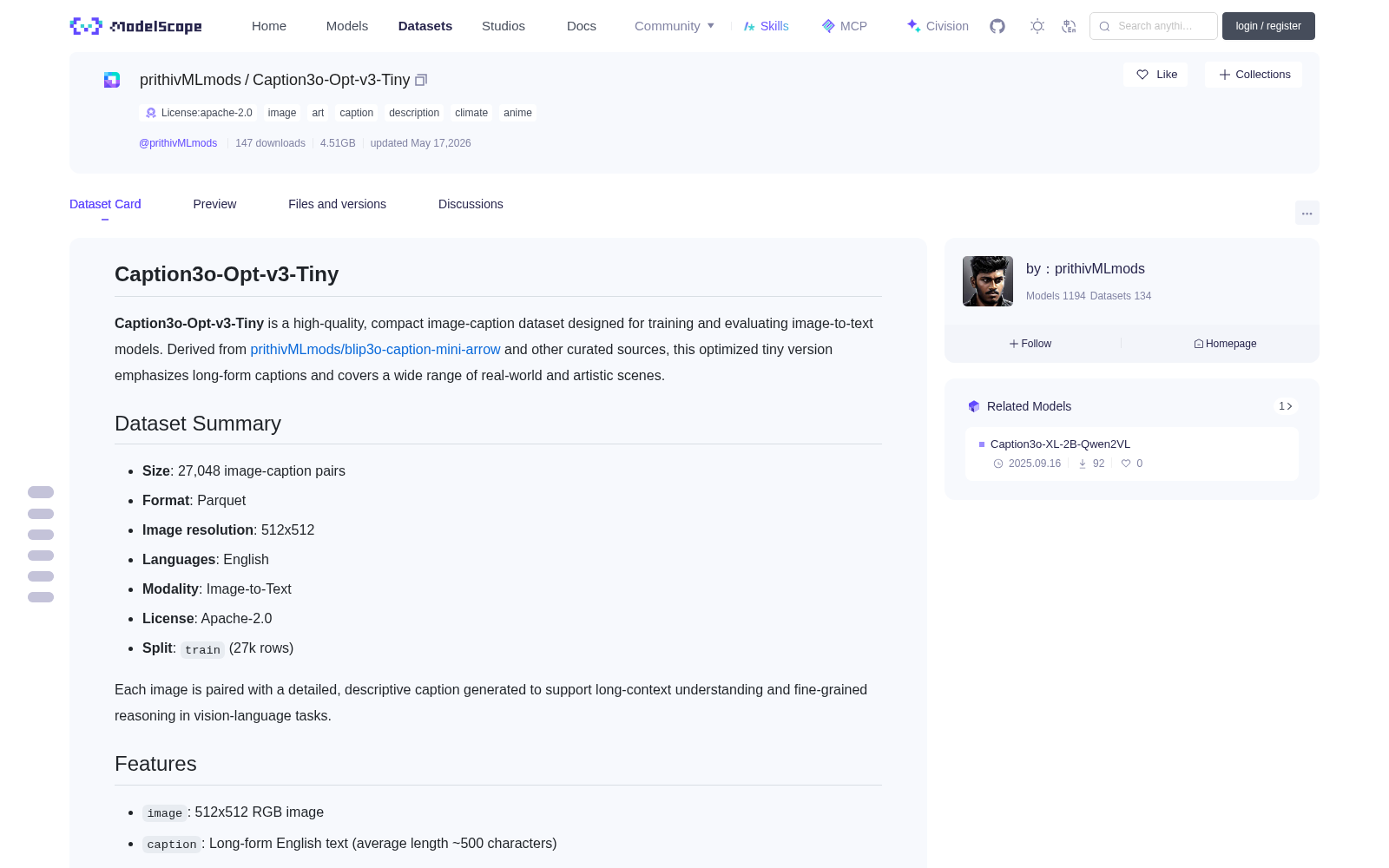Open the GitHub icon link
This screenshot has height=868, width=1389.
[x=997, y=26]
